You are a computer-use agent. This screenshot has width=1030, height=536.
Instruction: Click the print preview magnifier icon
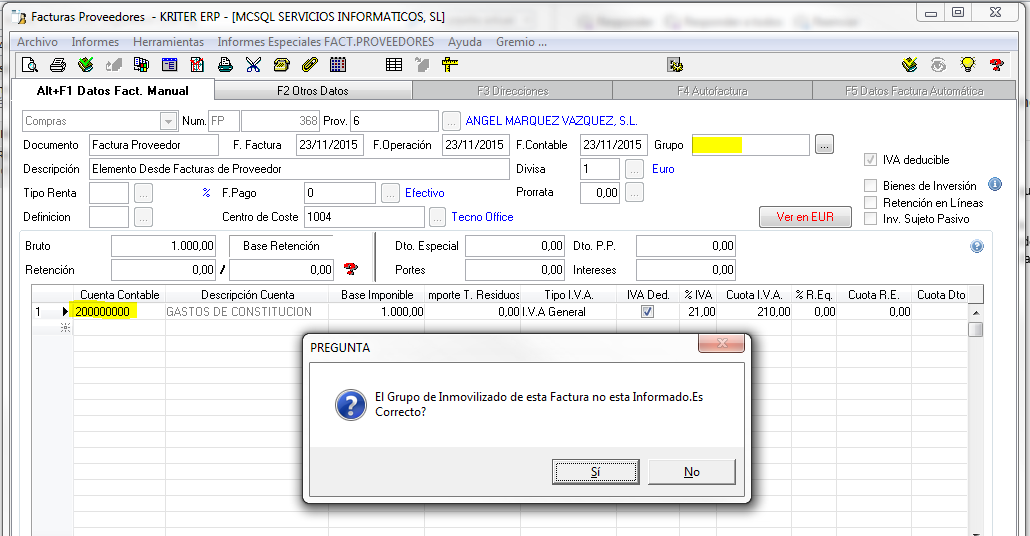[30, 65]
